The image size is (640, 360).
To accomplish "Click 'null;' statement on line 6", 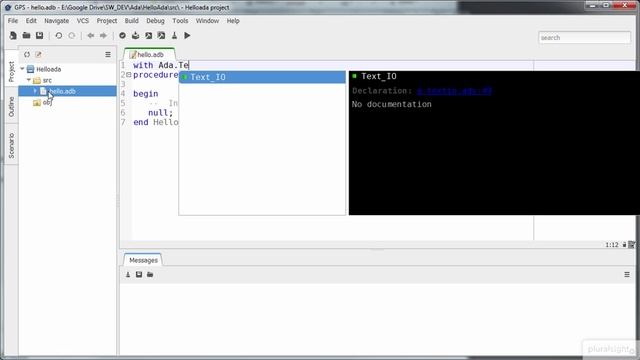I will (160, 113).
